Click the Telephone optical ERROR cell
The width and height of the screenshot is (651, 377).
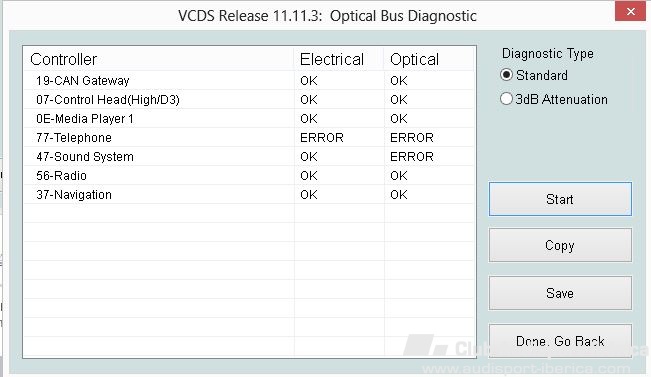pos(411,137)
